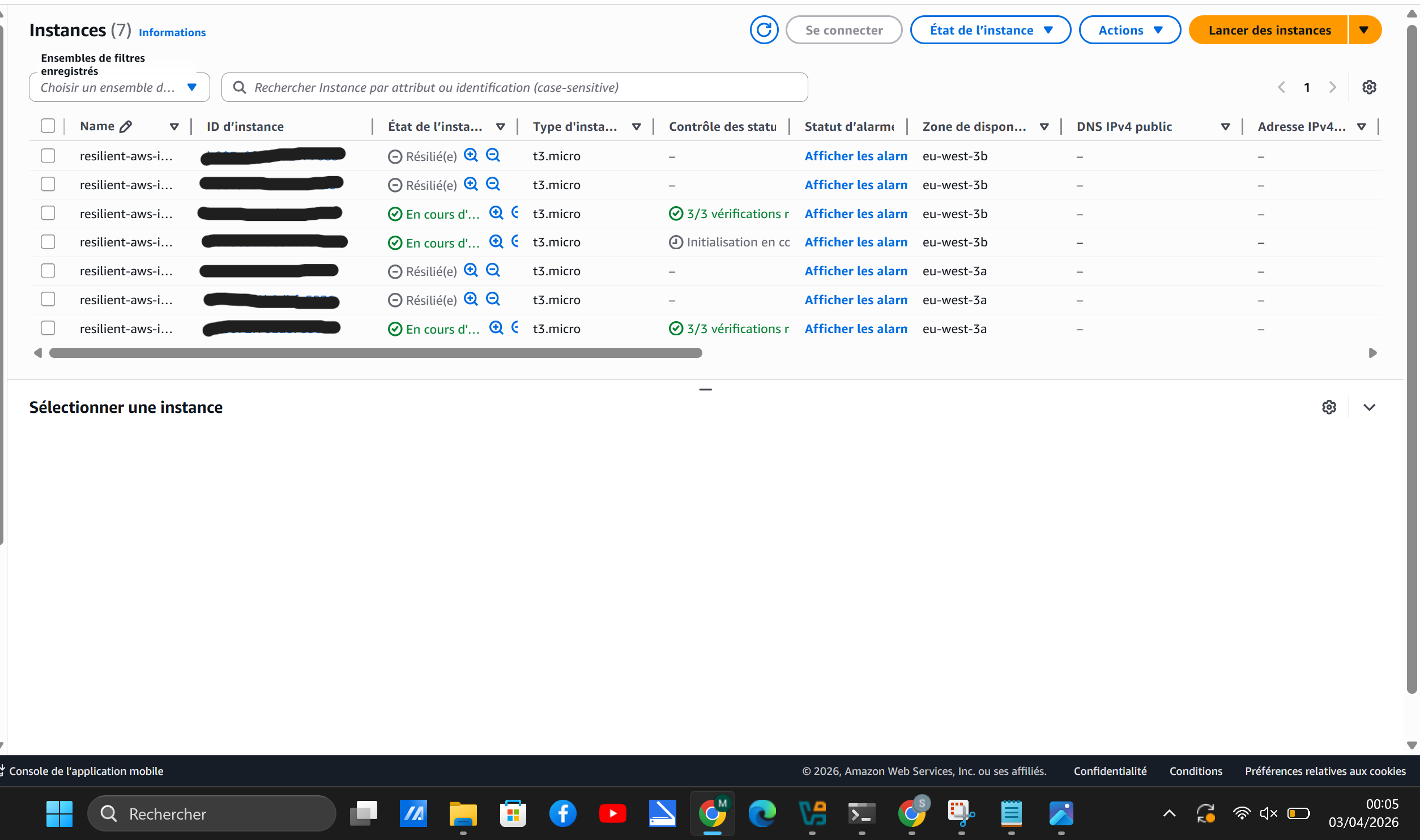Open the table preferences gear icon
The image size is (1420, 840).
click(x=1370, y=87)
